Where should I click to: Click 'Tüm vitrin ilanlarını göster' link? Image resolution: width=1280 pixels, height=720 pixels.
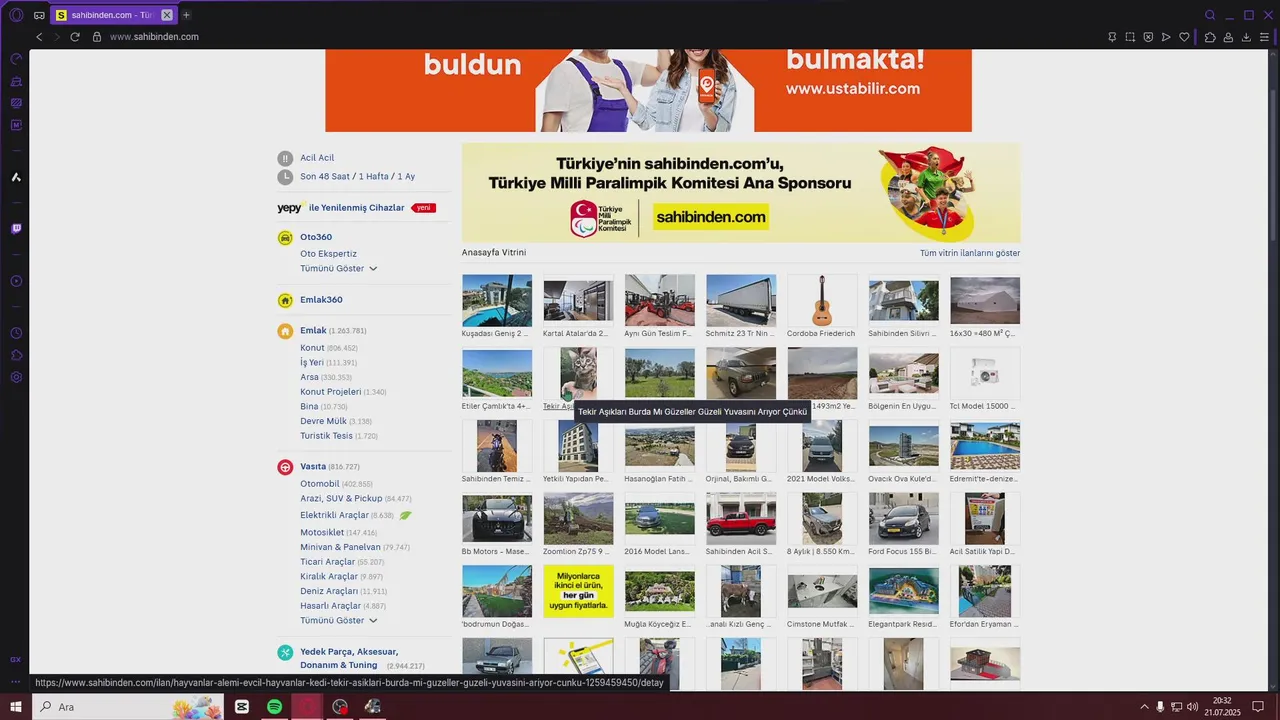(970, 253)
